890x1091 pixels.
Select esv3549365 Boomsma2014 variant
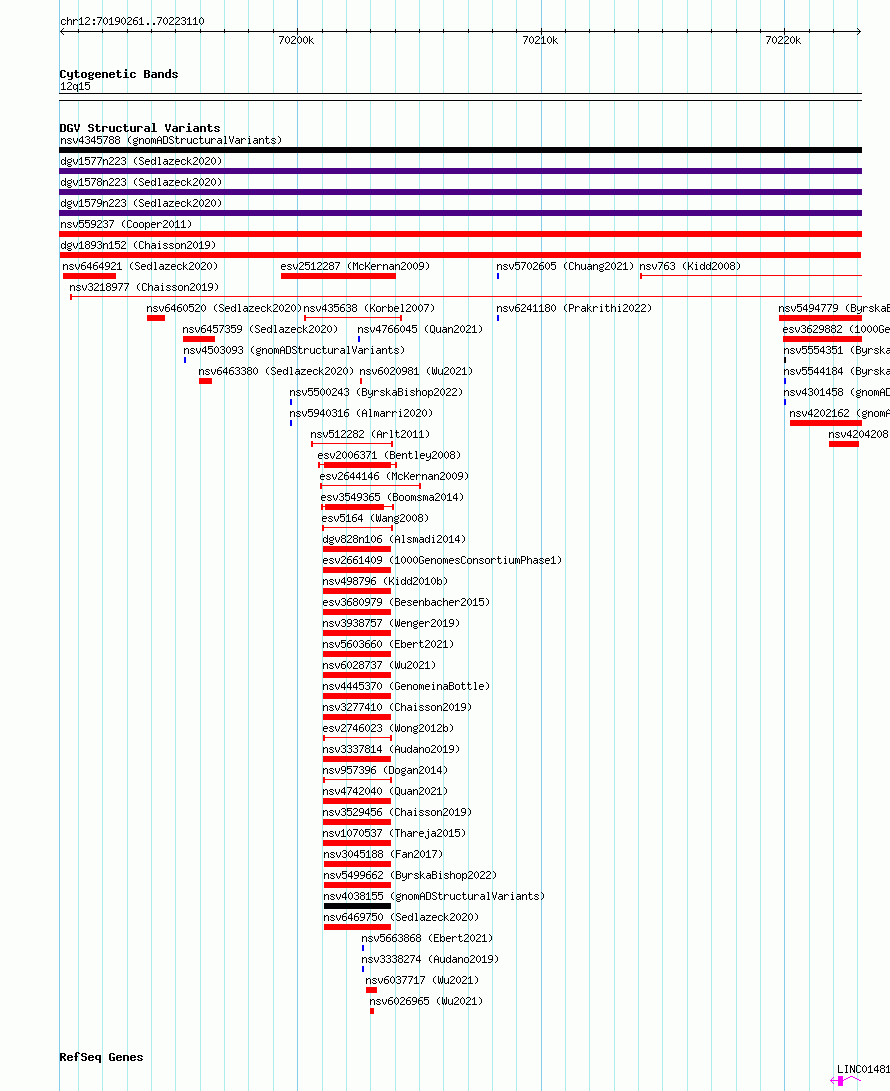tap(392, 497)
